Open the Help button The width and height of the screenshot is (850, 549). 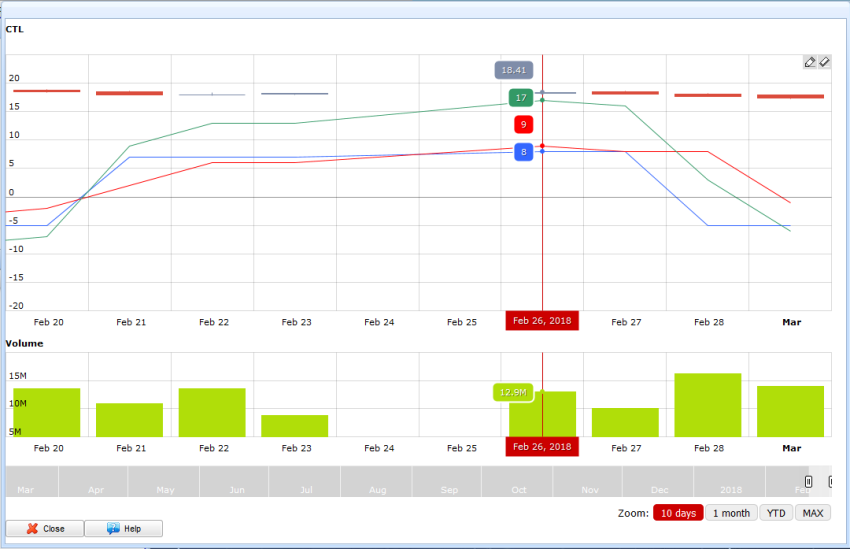[x=123, y=528]
